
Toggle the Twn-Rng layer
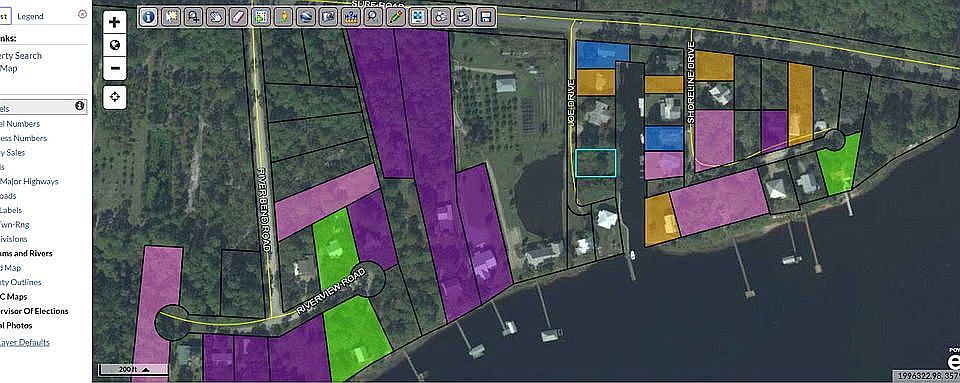click(15, 225)
